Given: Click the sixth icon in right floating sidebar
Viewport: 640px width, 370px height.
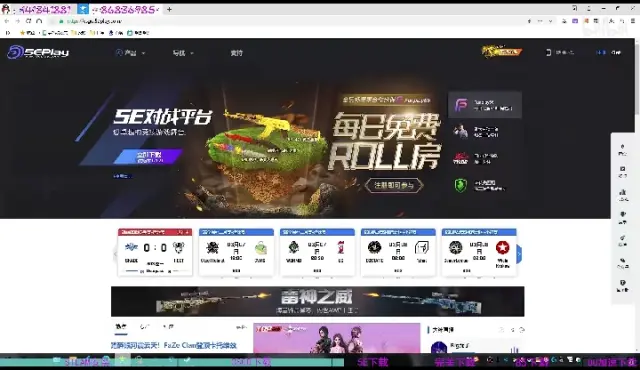Looking at the screenshot, I should [622, 264].
